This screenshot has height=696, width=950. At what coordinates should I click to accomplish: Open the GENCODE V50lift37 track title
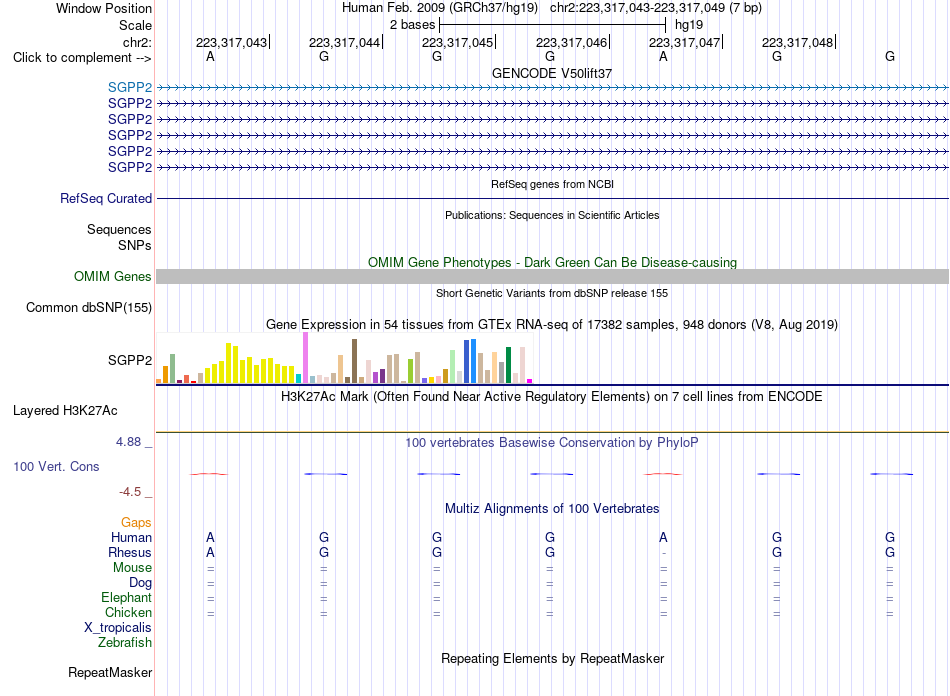(552, 73)
